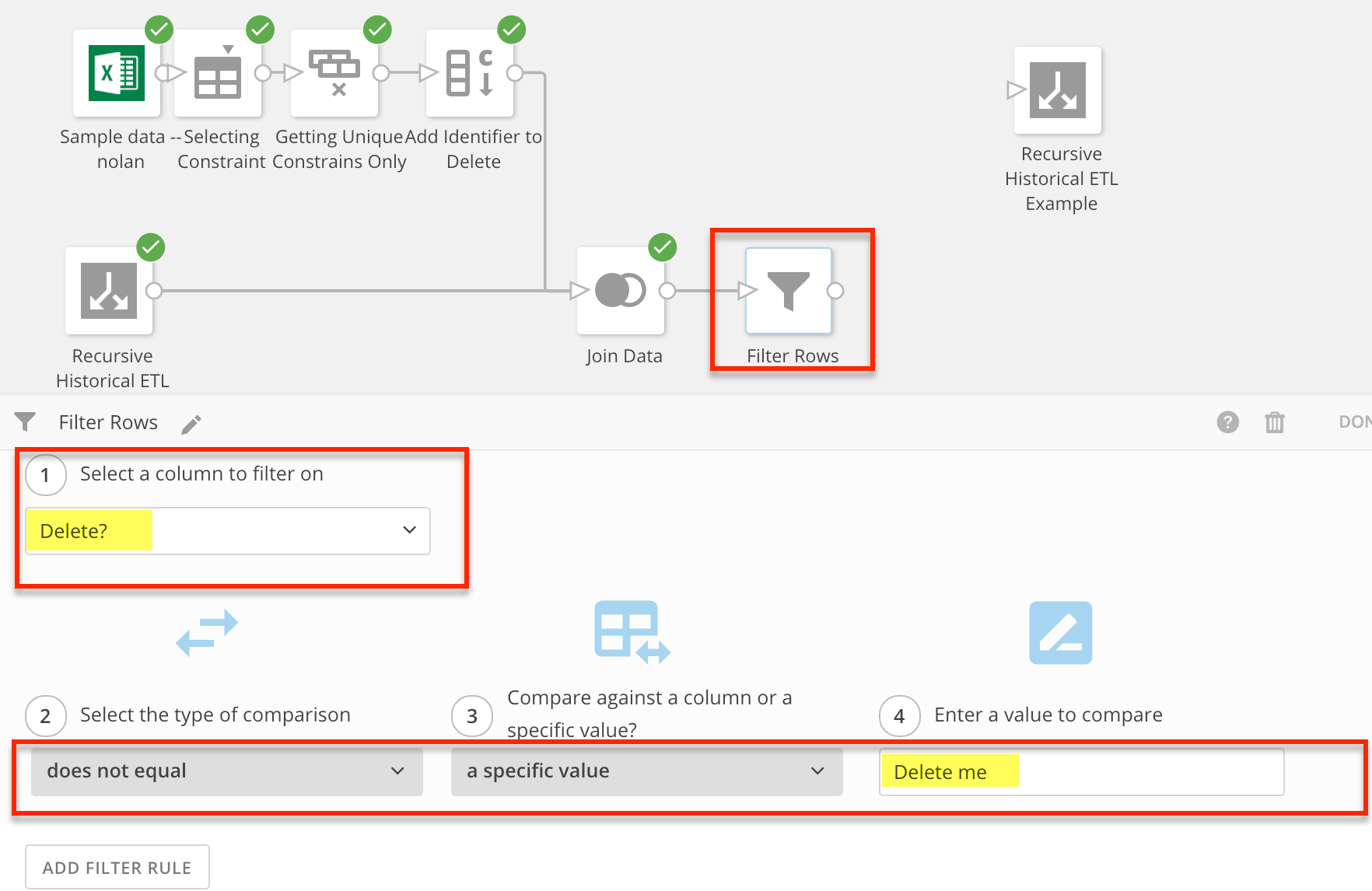Open the Join Data transform tile
This screenshot has width=1372, height=891.
(x=620, y=289)
